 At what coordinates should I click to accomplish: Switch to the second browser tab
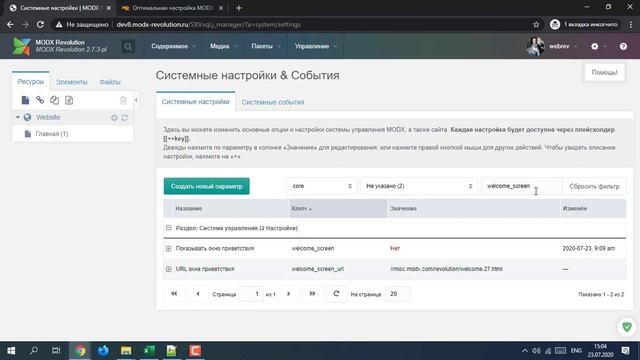pyautogui.click(x=171, y=8)
